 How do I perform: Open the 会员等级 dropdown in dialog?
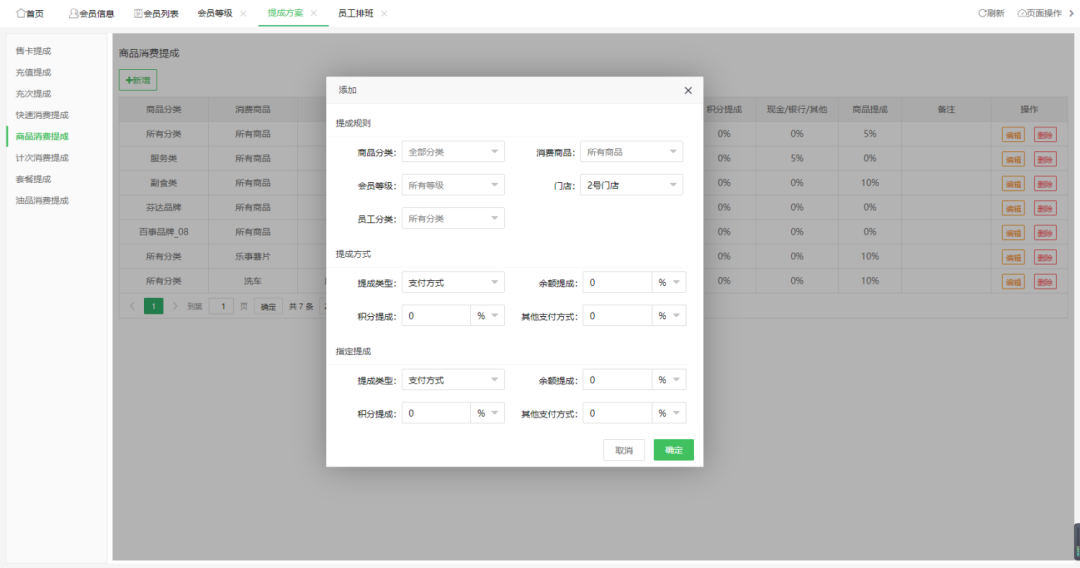point(452,185)
